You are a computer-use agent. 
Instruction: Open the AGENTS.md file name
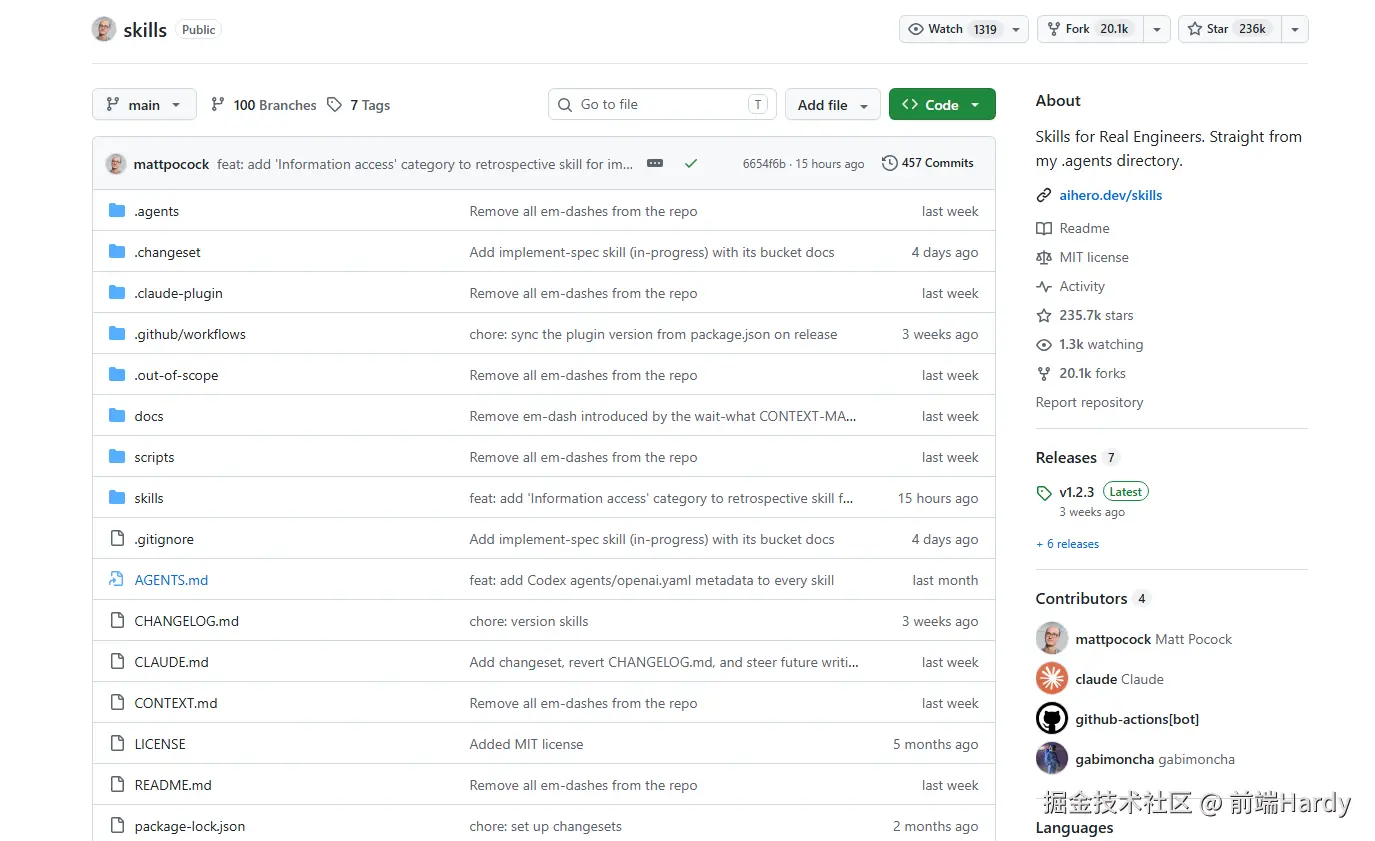(x=171, y=580)
